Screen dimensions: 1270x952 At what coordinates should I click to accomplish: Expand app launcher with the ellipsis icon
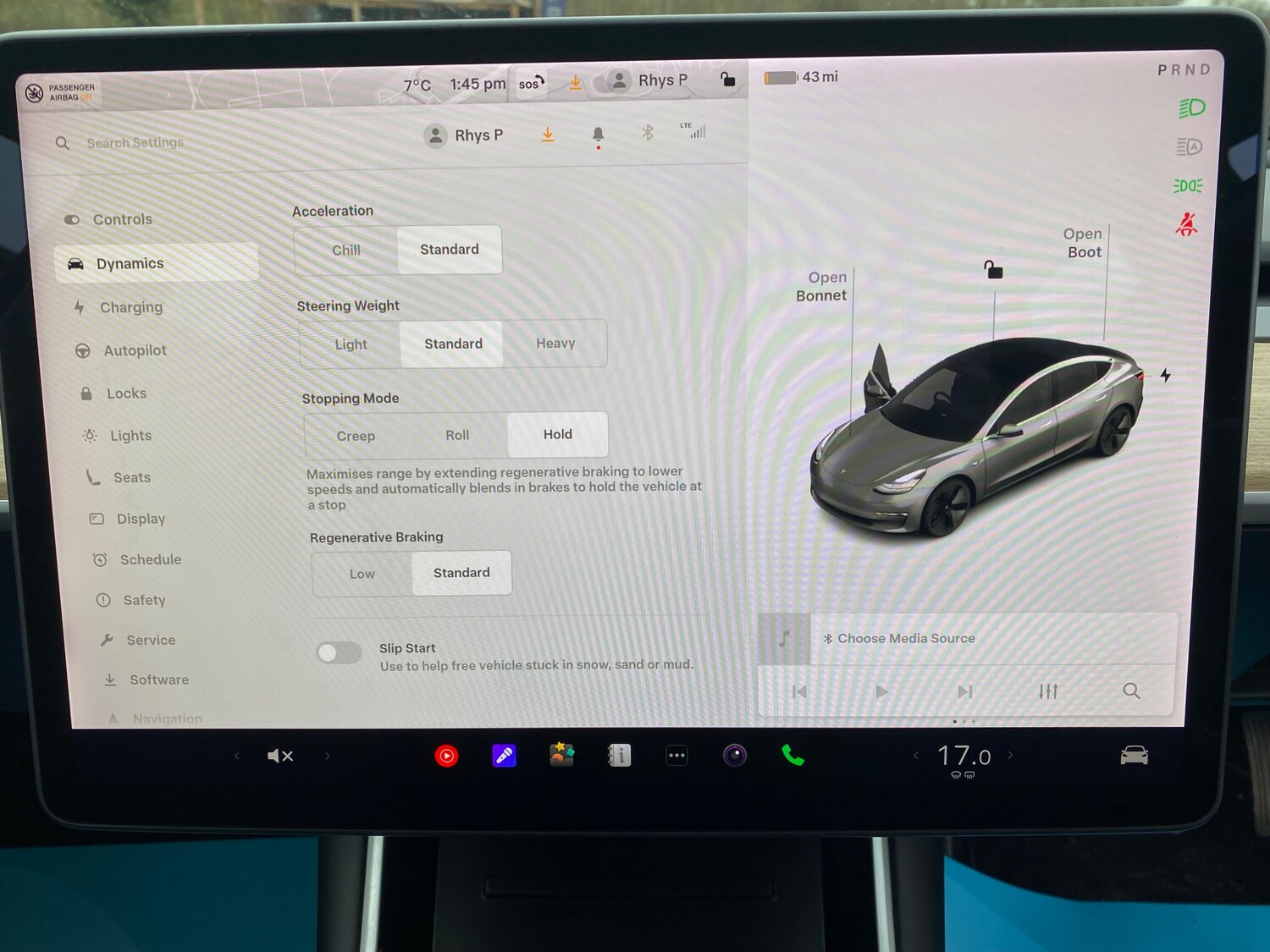click(676, 755)
